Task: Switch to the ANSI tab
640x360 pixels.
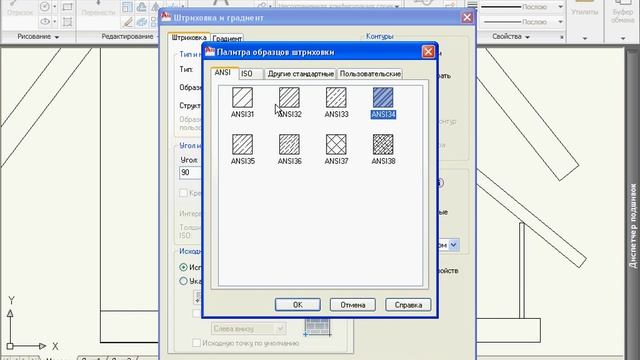Action: point(224,73)
